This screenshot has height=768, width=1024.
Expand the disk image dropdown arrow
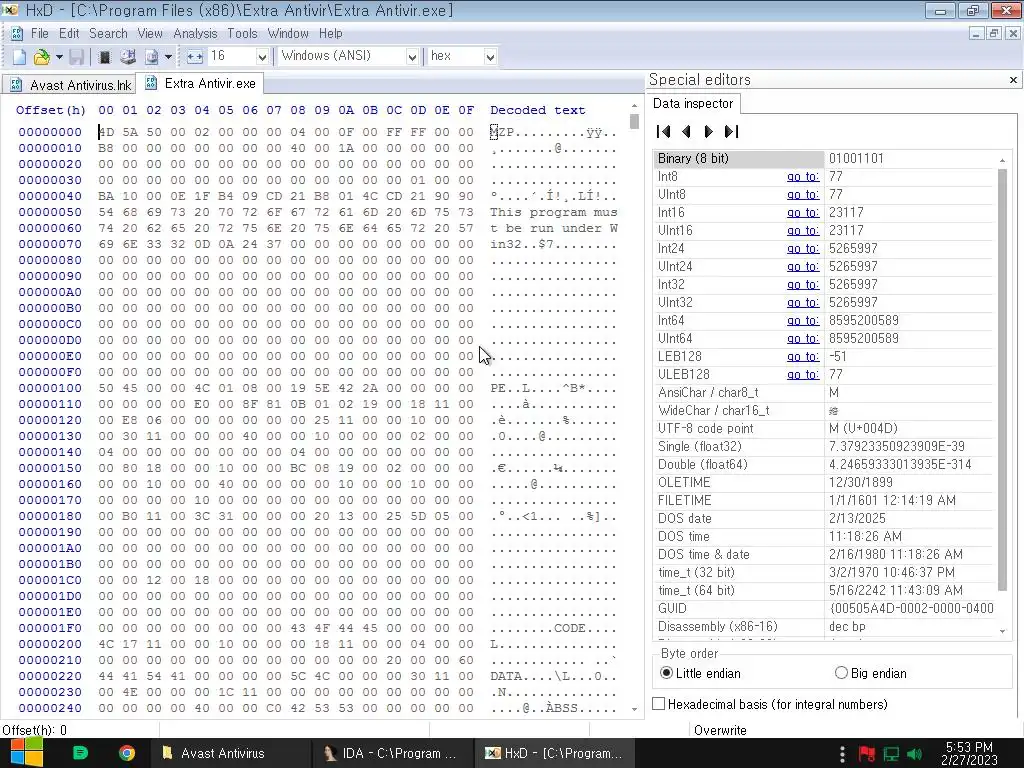click(x=168, y=57)
